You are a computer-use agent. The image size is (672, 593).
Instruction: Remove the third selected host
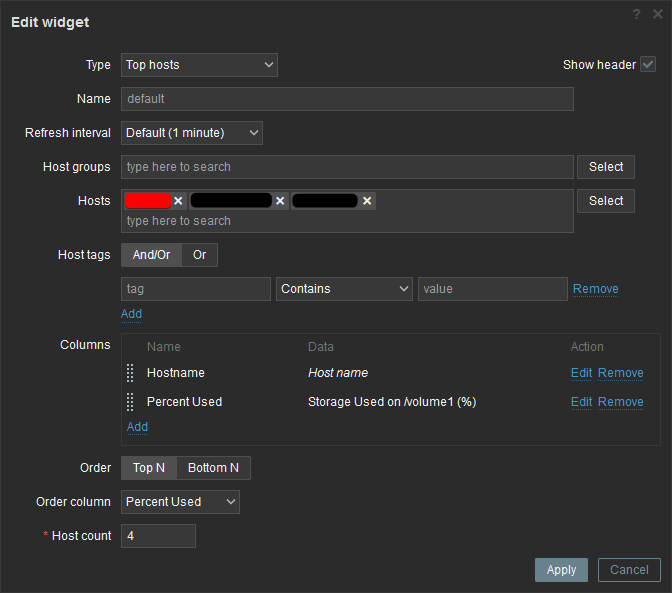[x=368, y=201]
